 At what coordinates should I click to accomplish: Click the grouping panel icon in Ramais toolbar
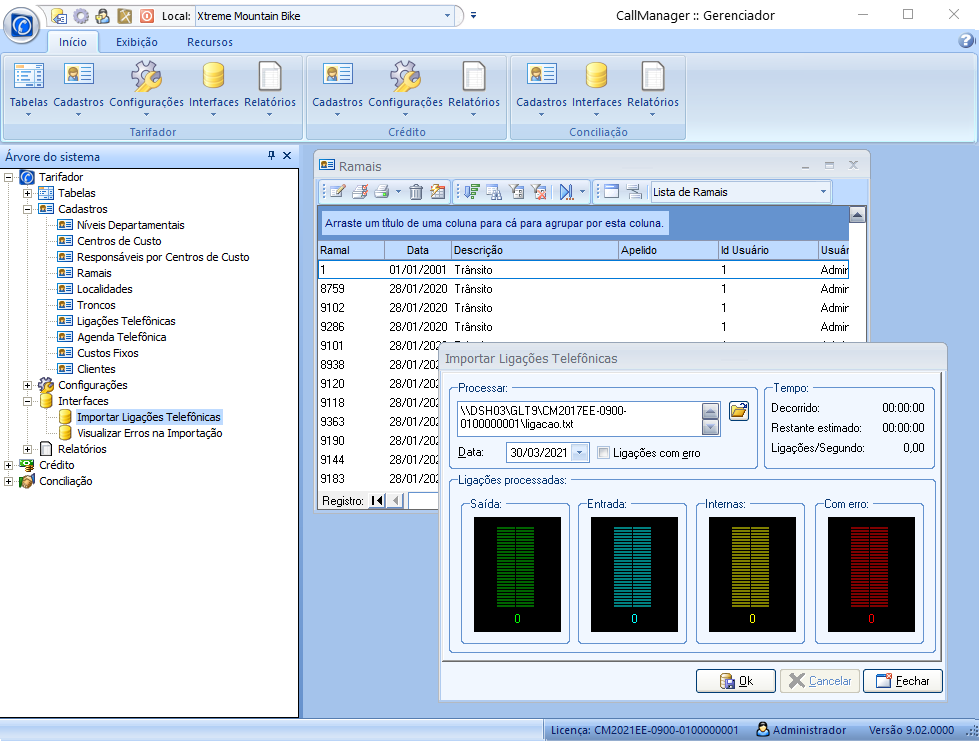click(x=634, y=192)
